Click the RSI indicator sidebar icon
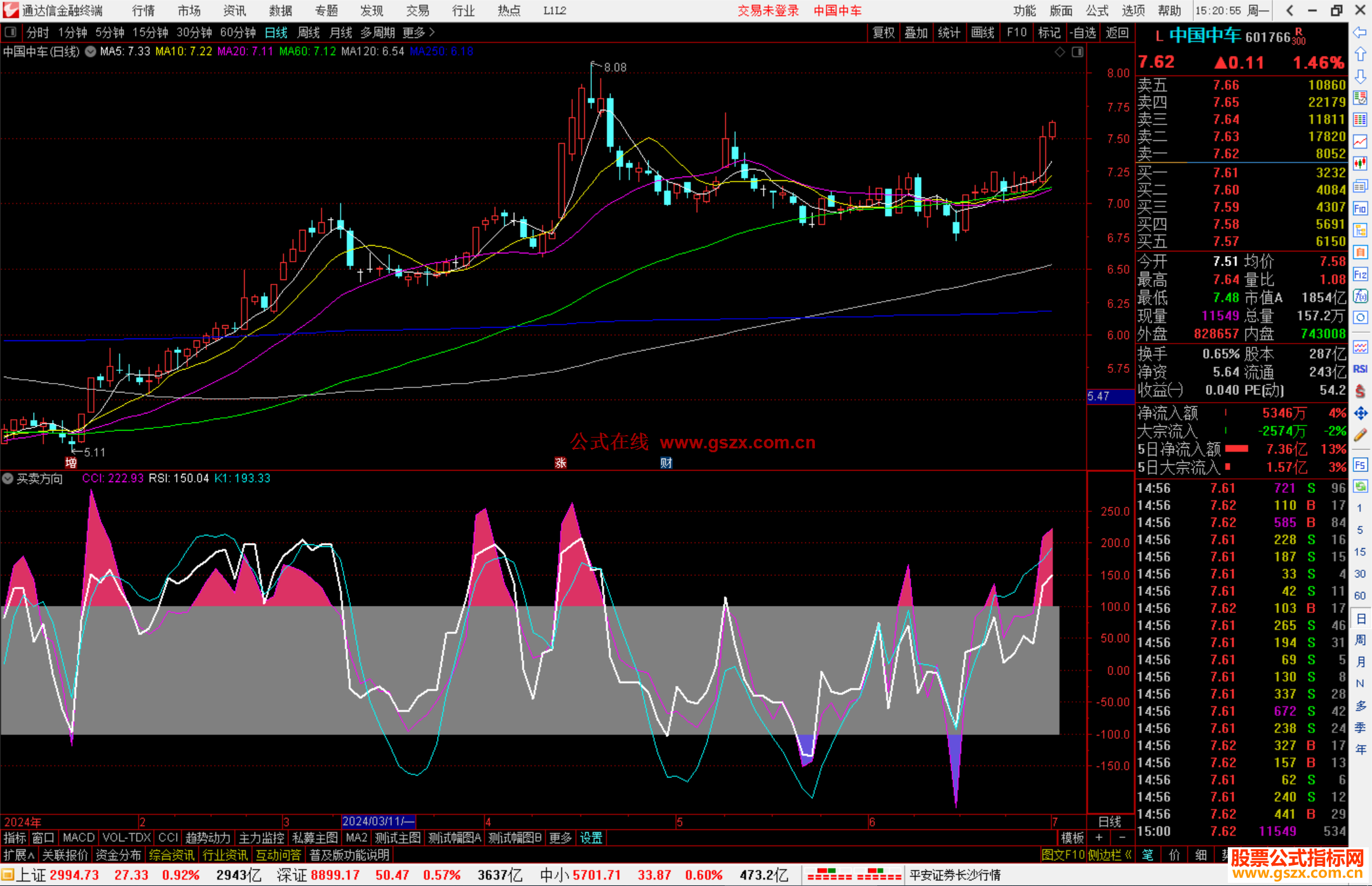 pos(1360,369)
